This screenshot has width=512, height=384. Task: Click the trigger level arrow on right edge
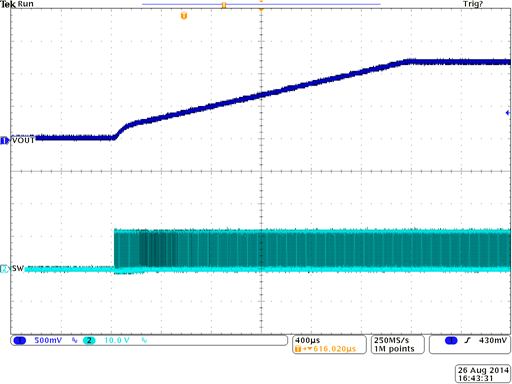508,113
